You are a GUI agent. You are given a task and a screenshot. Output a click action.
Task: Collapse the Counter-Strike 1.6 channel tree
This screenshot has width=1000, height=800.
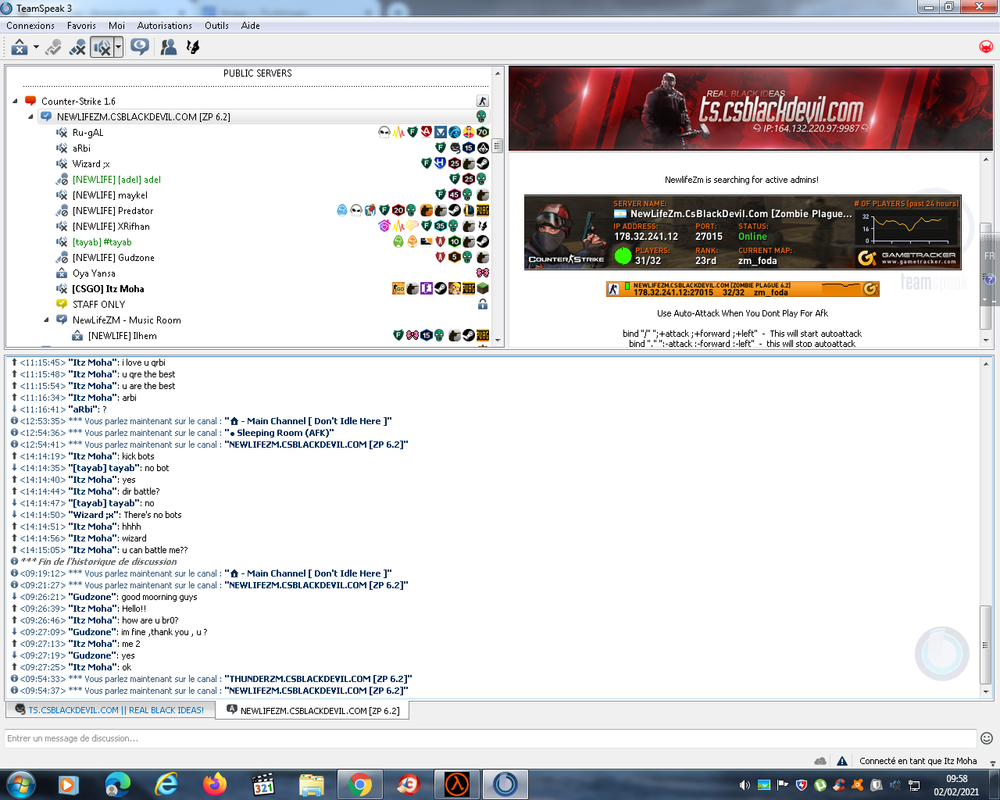[15, 101]
